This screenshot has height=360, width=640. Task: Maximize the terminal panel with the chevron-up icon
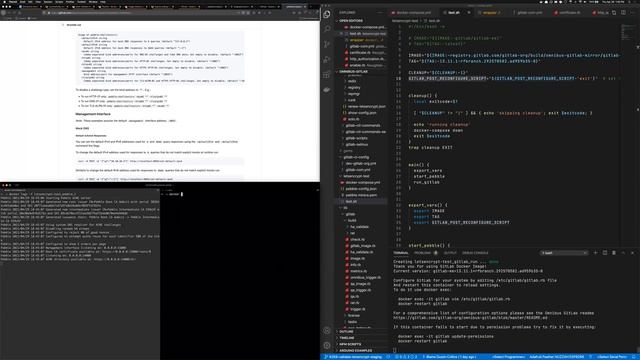pyautogui.click(x=623, y=253)
